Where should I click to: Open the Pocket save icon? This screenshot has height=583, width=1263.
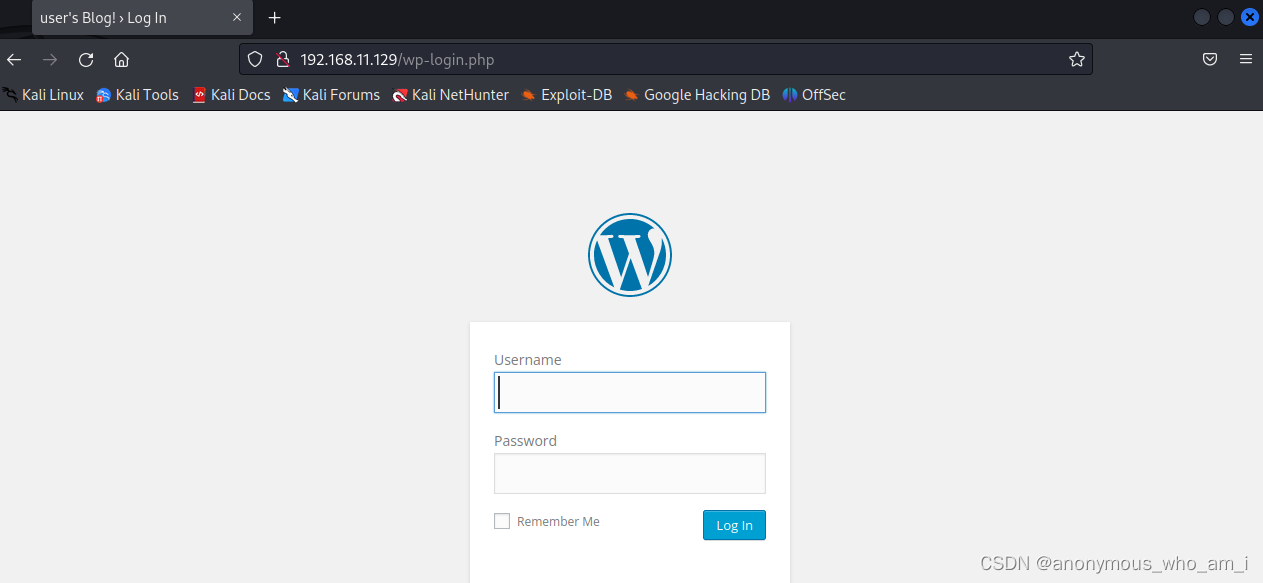(1210, 59)
